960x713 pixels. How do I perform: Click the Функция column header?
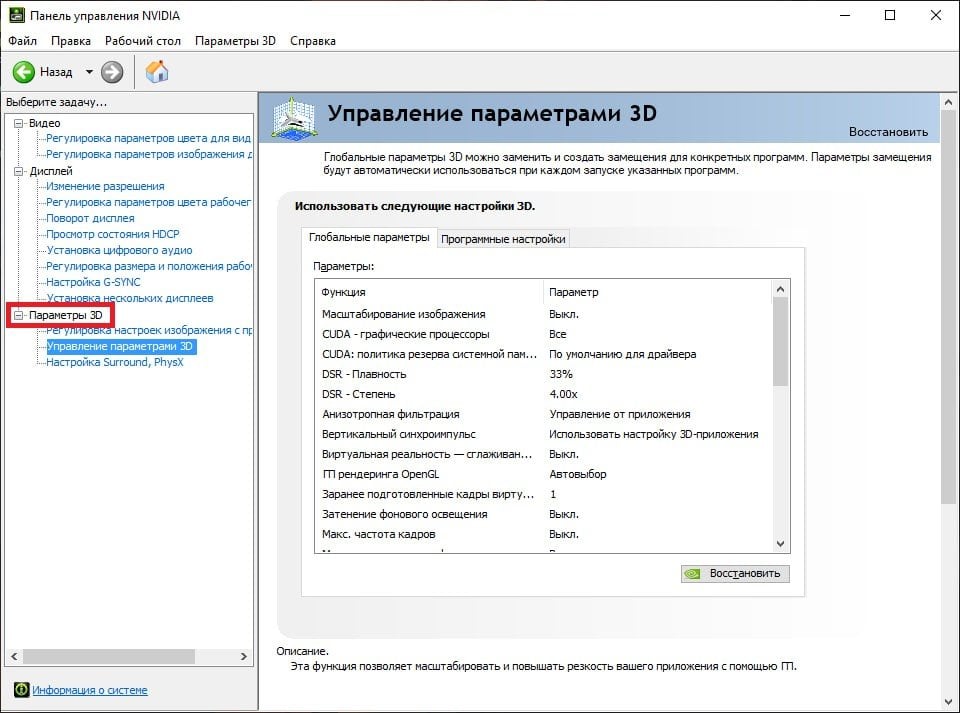pyautogui.click(x=429, y=292)
